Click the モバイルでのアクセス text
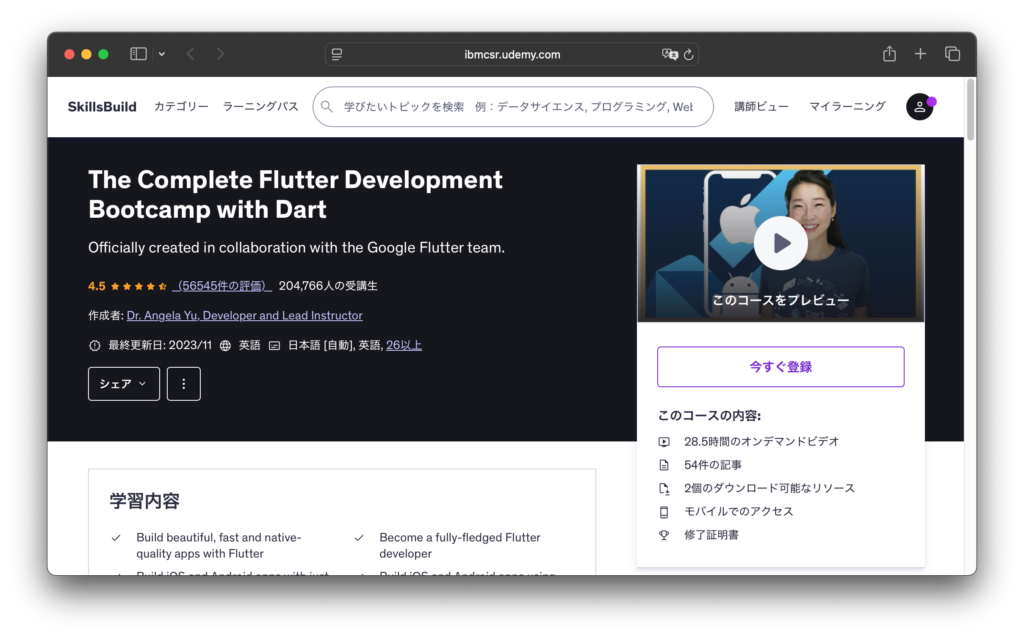The width and height of the screenshot is (1024, 638). tap(738, 511)
